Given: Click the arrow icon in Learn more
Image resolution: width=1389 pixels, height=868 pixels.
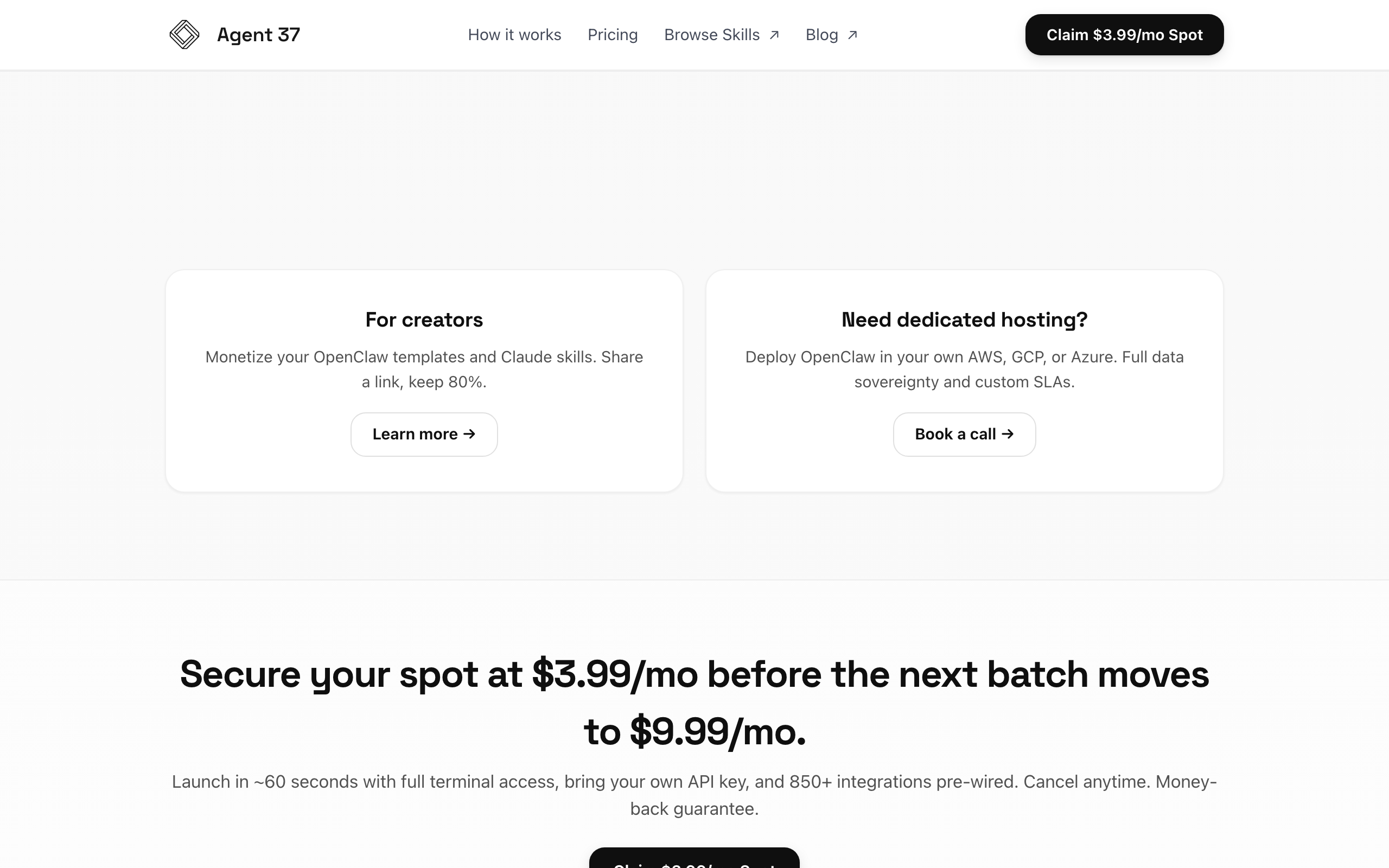Looking at the screenshot, I should [469, 434].
